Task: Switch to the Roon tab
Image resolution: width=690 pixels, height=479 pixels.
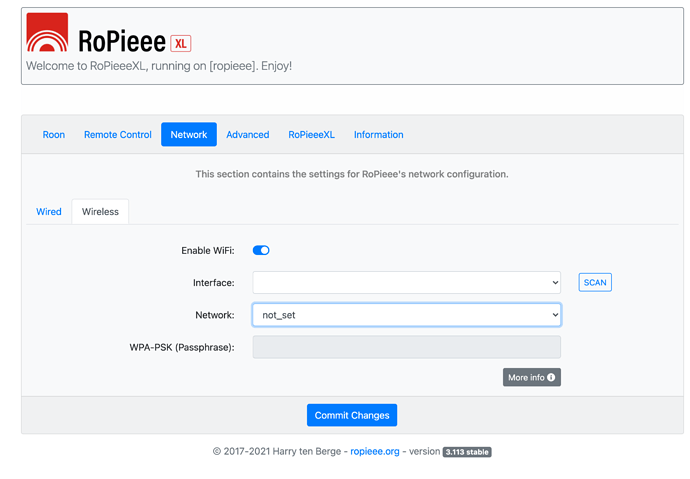Action: click(54, 135)
